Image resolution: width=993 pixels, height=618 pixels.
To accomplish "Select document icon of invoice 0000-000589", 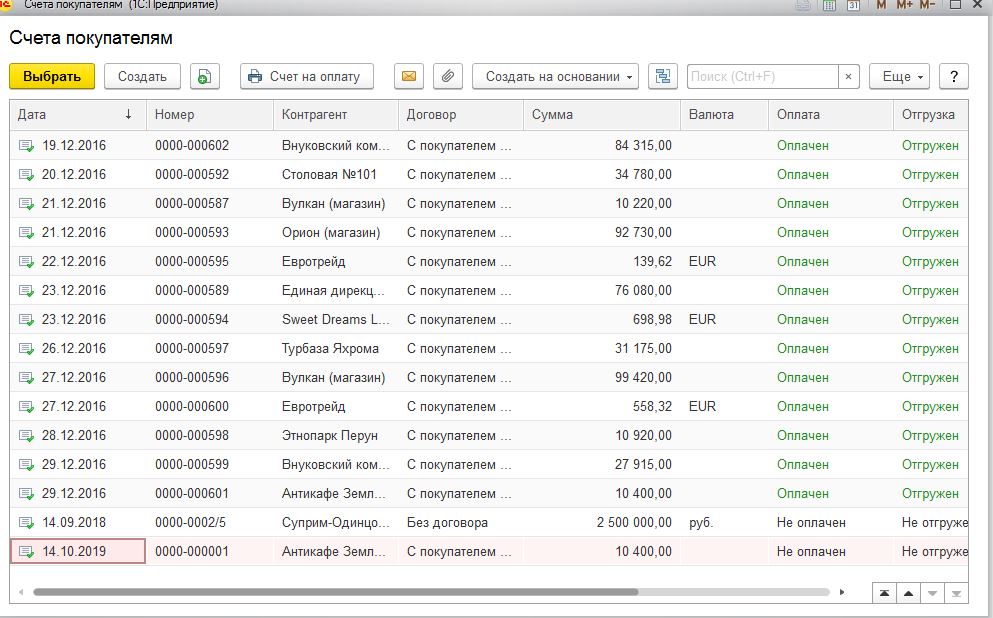I will 26,291.
